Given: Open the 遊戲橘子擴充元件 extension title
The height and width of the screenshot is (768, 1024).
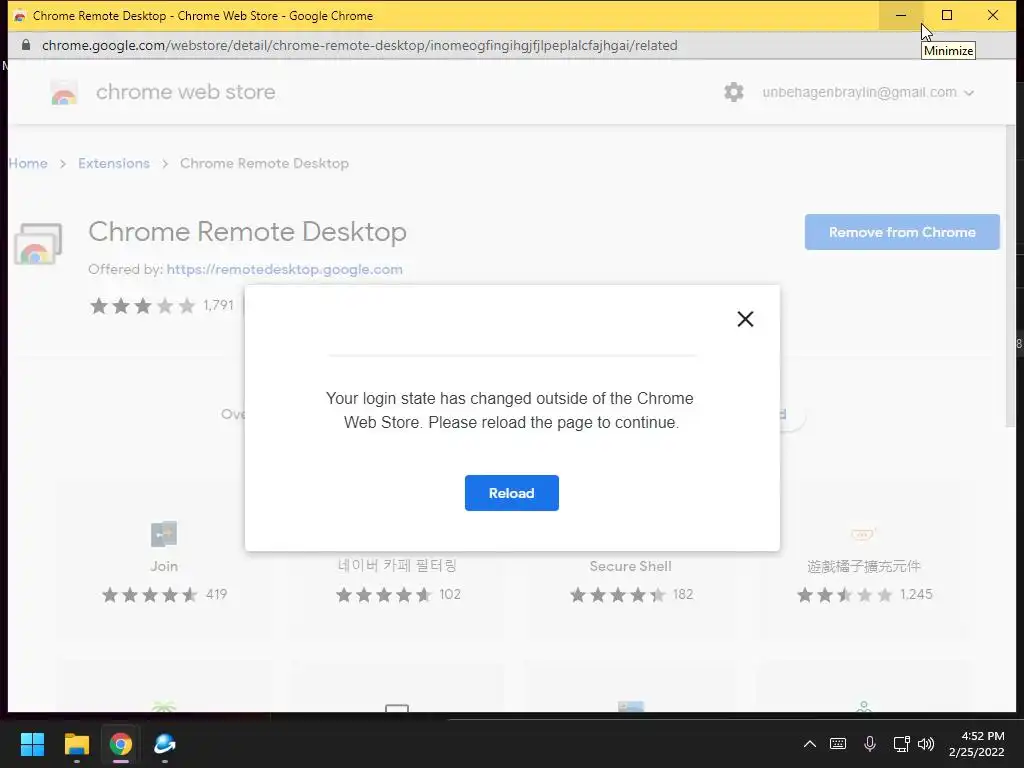Looking at the screenshot, I should pyautogui.click(x=863, y=566).
